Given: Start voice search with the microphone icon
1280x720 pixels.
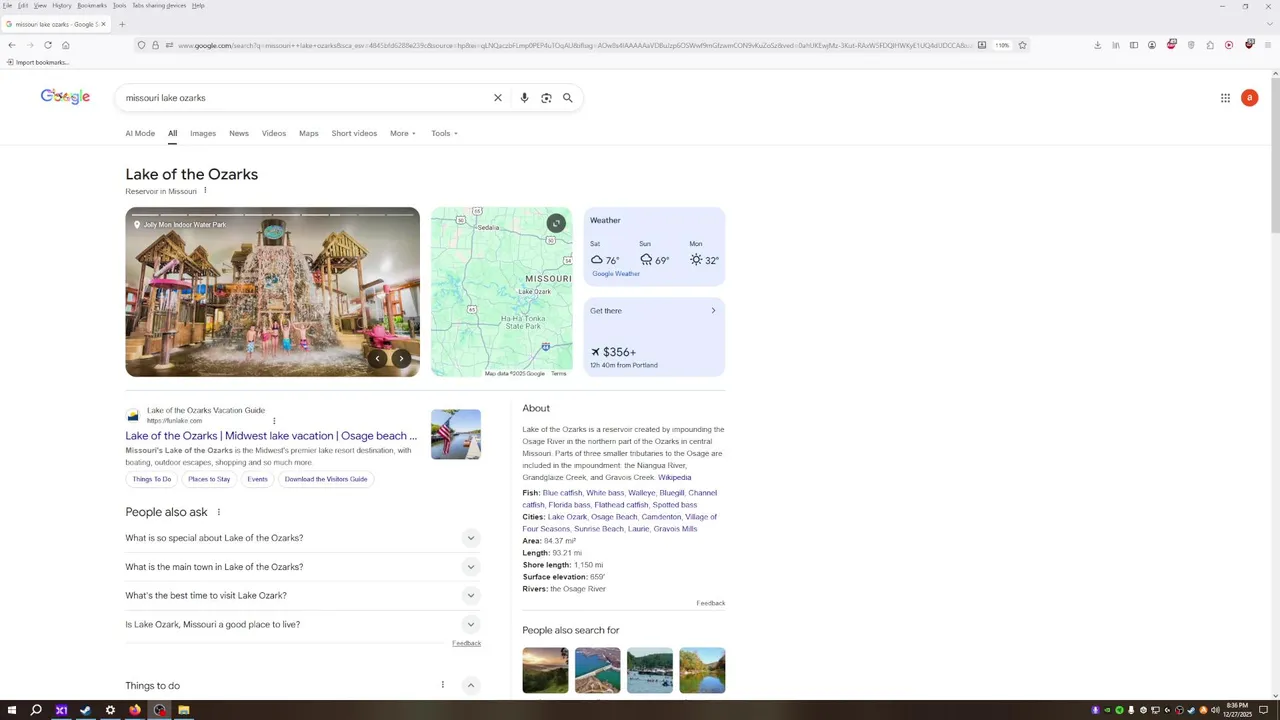Looking at the screenshot, I should (x=524, y=98).
